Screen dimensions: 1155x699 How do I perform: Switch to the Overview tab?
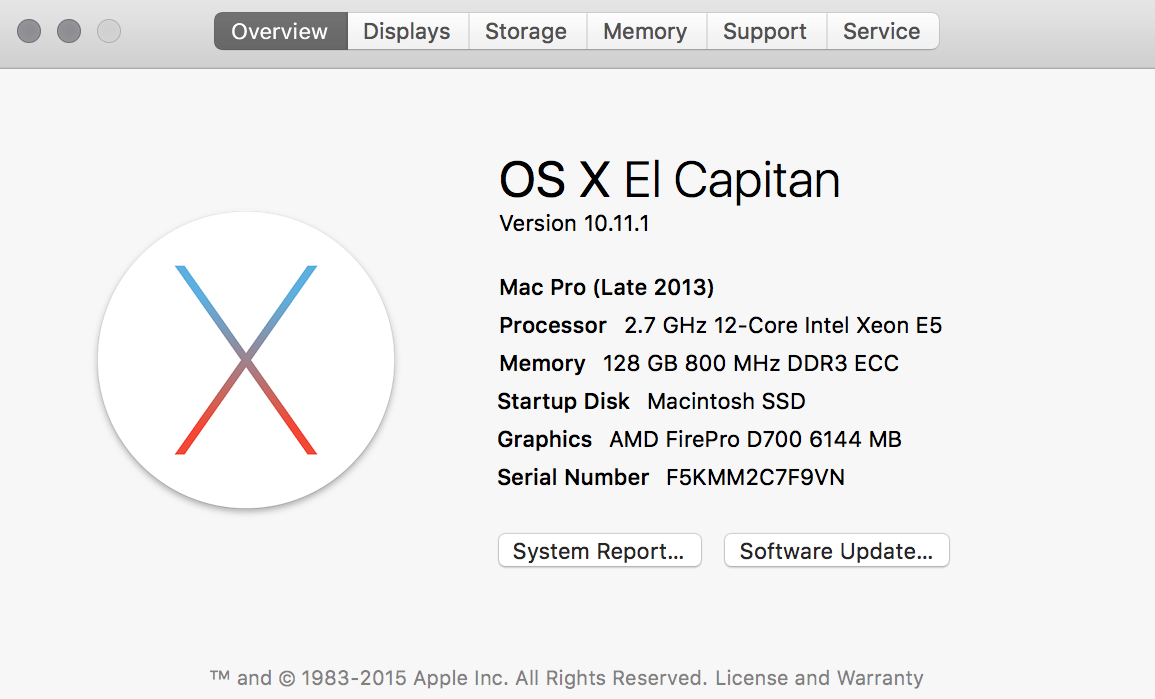(x=280, y=31)
